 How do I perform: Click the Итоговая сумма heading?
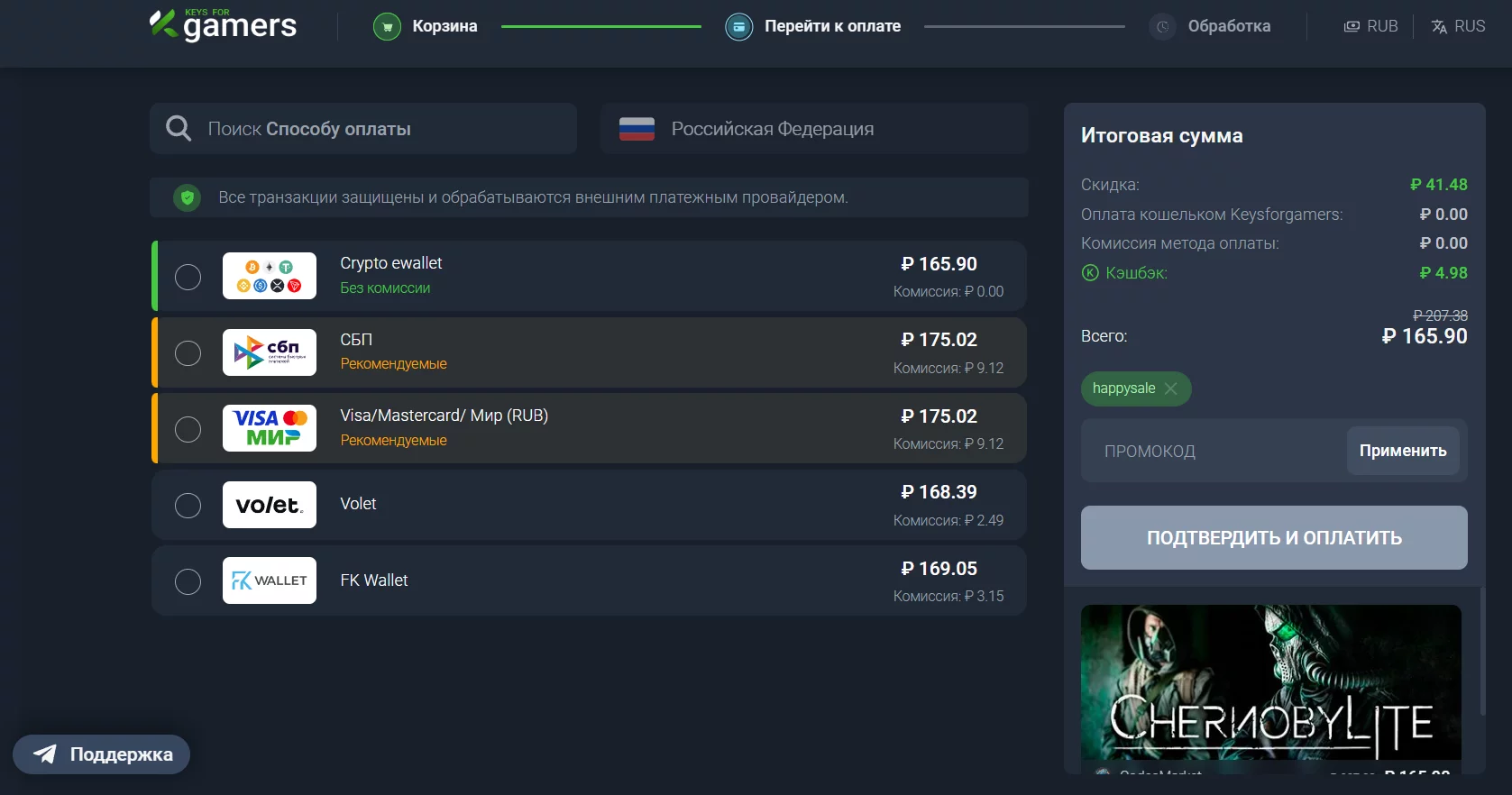1162,135
